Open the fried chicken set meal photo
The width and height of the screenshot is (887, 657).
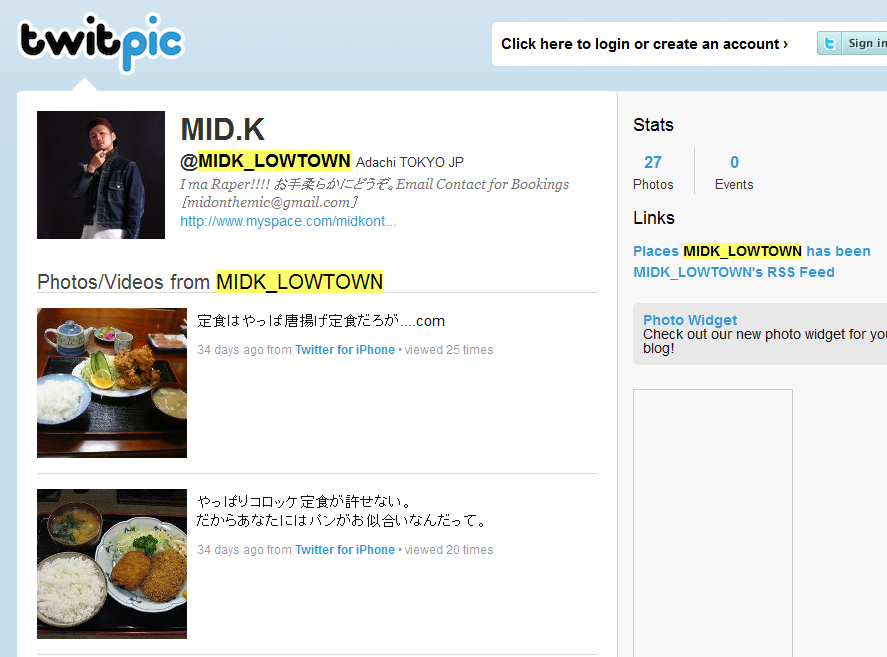point(112,383)
